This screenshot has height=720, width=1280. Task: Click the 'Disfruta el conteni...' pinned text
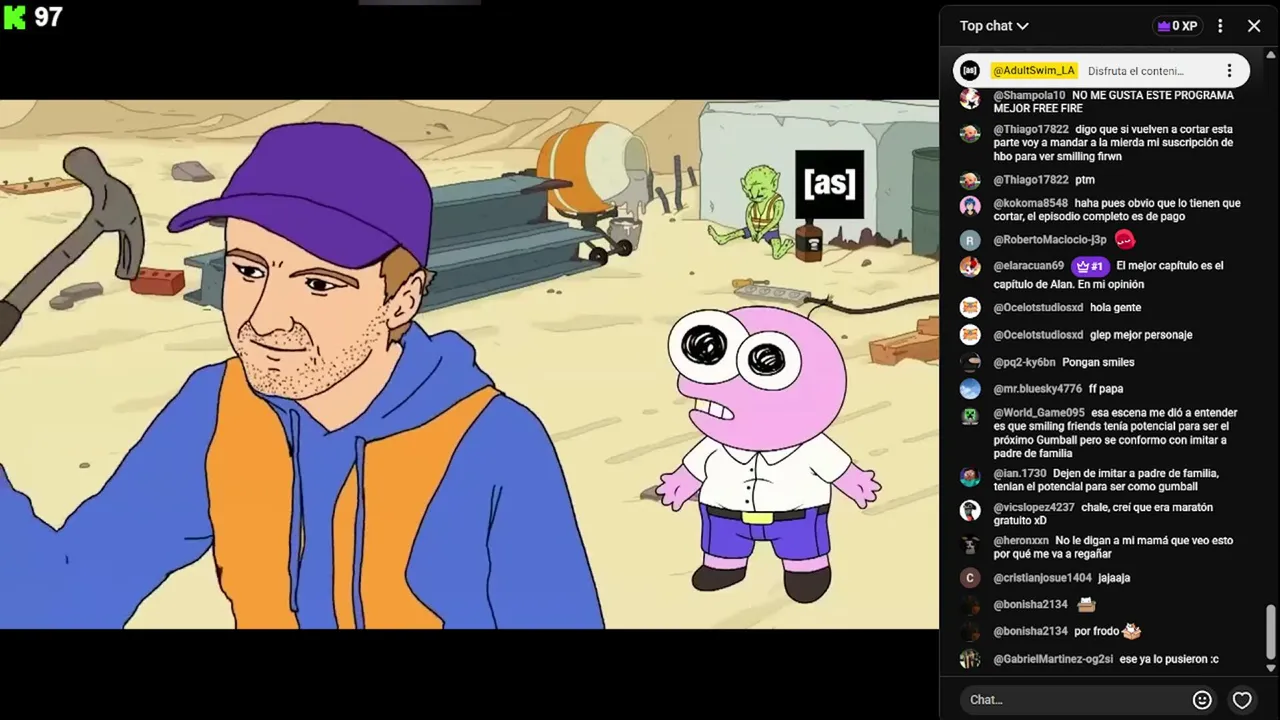(1135, 71)
